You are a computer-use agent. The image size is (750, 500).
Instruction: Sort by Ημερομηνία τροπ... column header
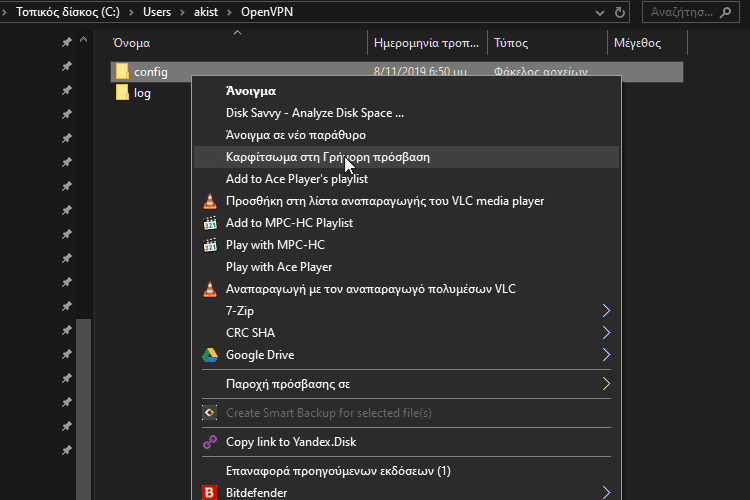[x=427, y=43]
